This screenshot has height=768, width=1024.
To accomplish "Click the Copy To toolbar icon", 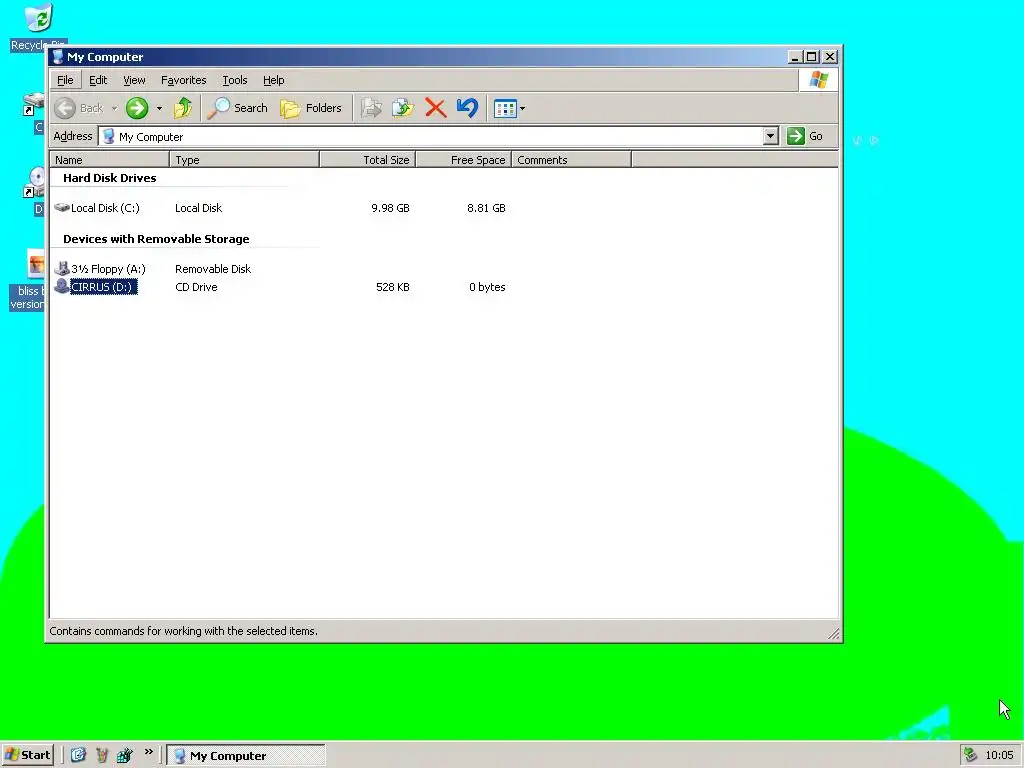I will [x=403, y=108].
